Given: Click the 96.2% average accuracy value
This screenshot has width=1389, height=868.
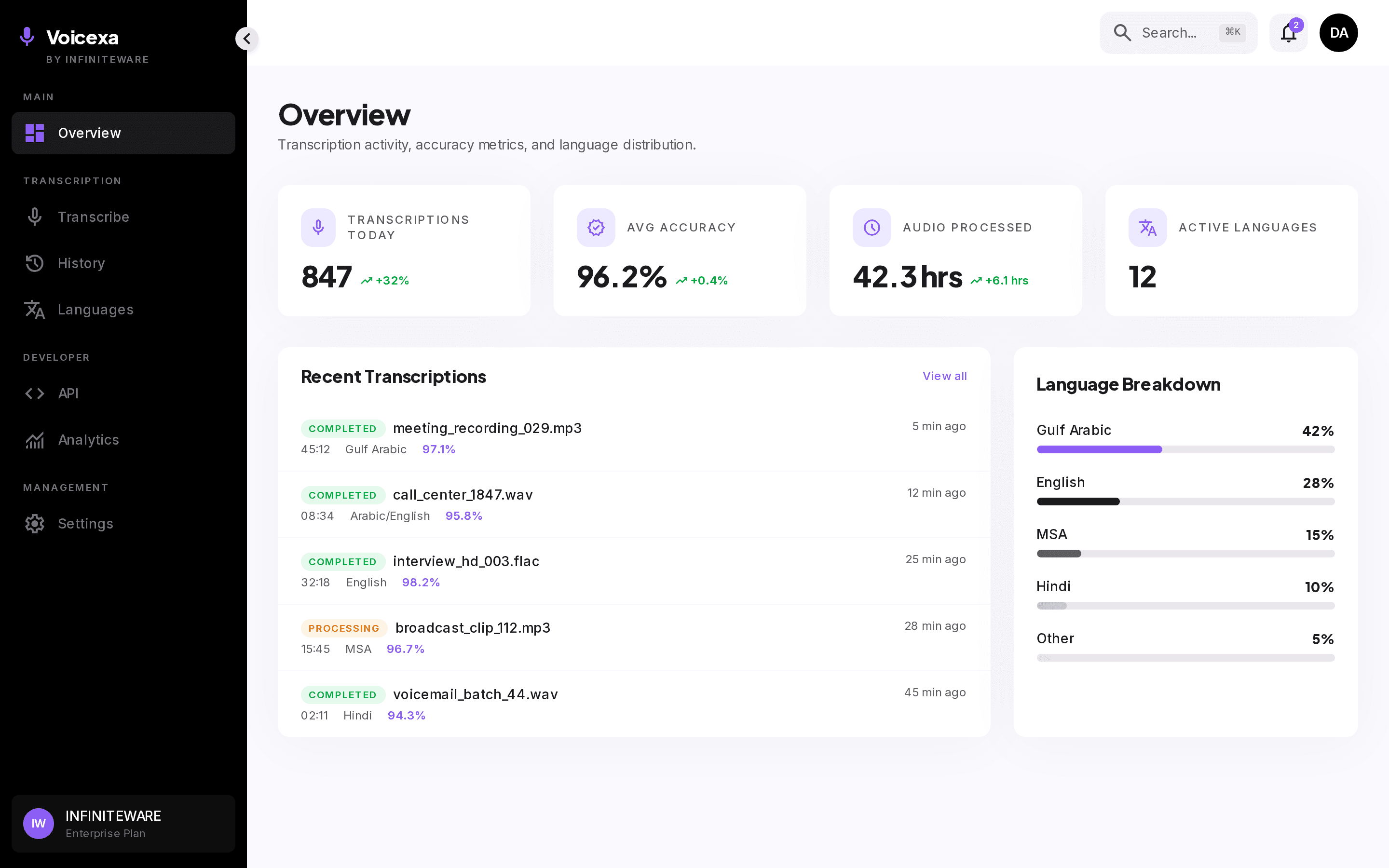Looking at the screenshot, I should coord(621,277).
